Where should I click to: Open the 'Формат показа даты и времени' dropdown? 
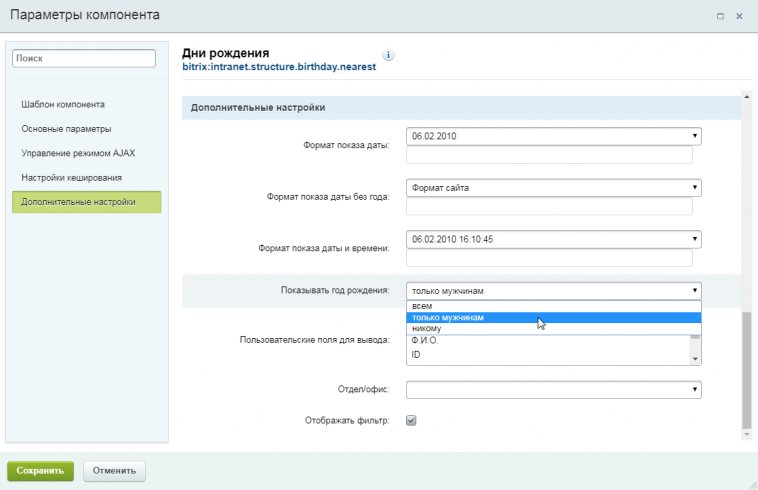tap(554, 239)
